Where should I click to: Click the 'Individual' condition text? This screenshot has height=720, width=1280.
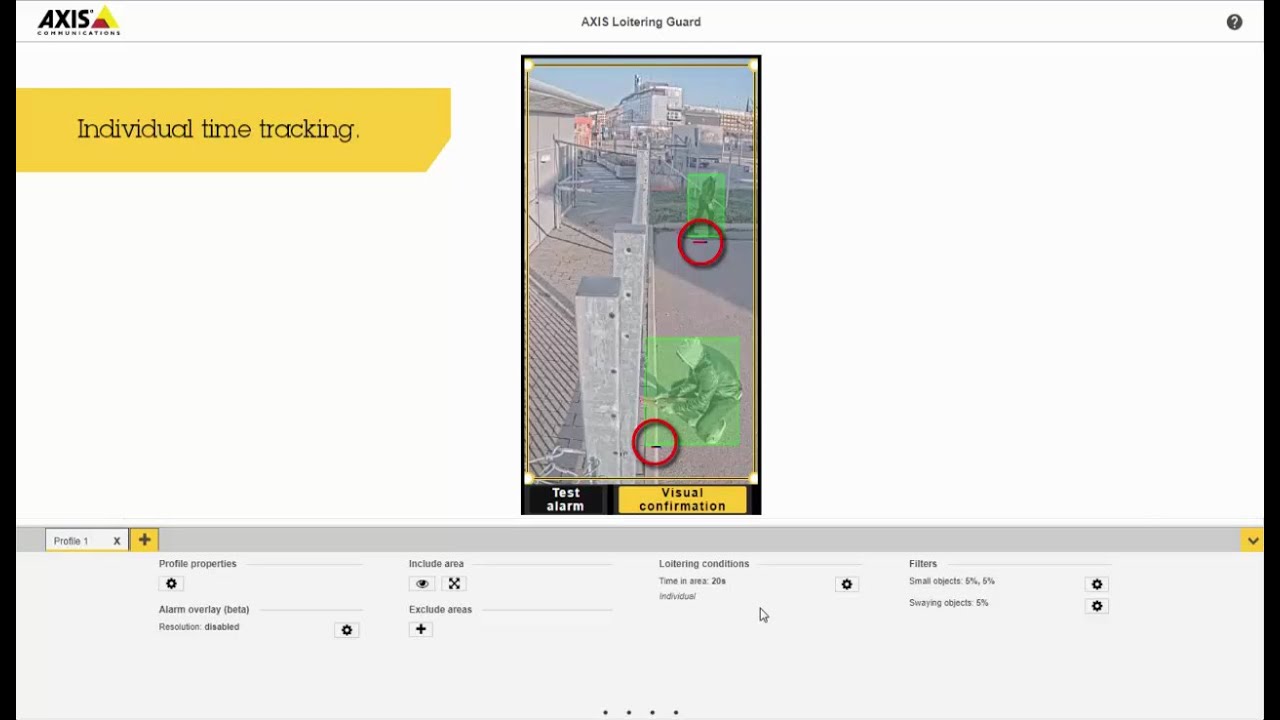pos(677,596)
